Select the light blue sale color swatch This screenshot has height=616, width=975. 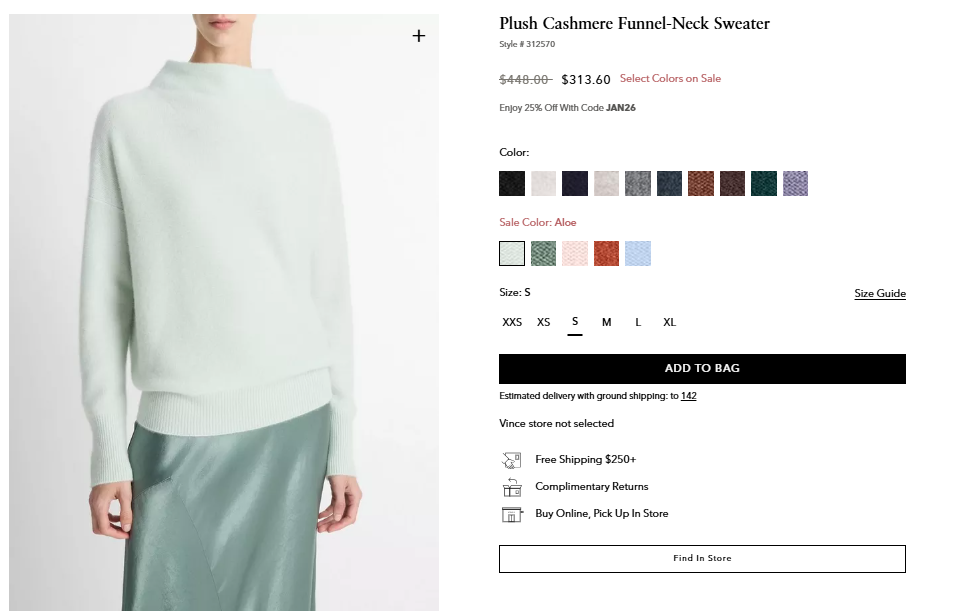point(638,254)
